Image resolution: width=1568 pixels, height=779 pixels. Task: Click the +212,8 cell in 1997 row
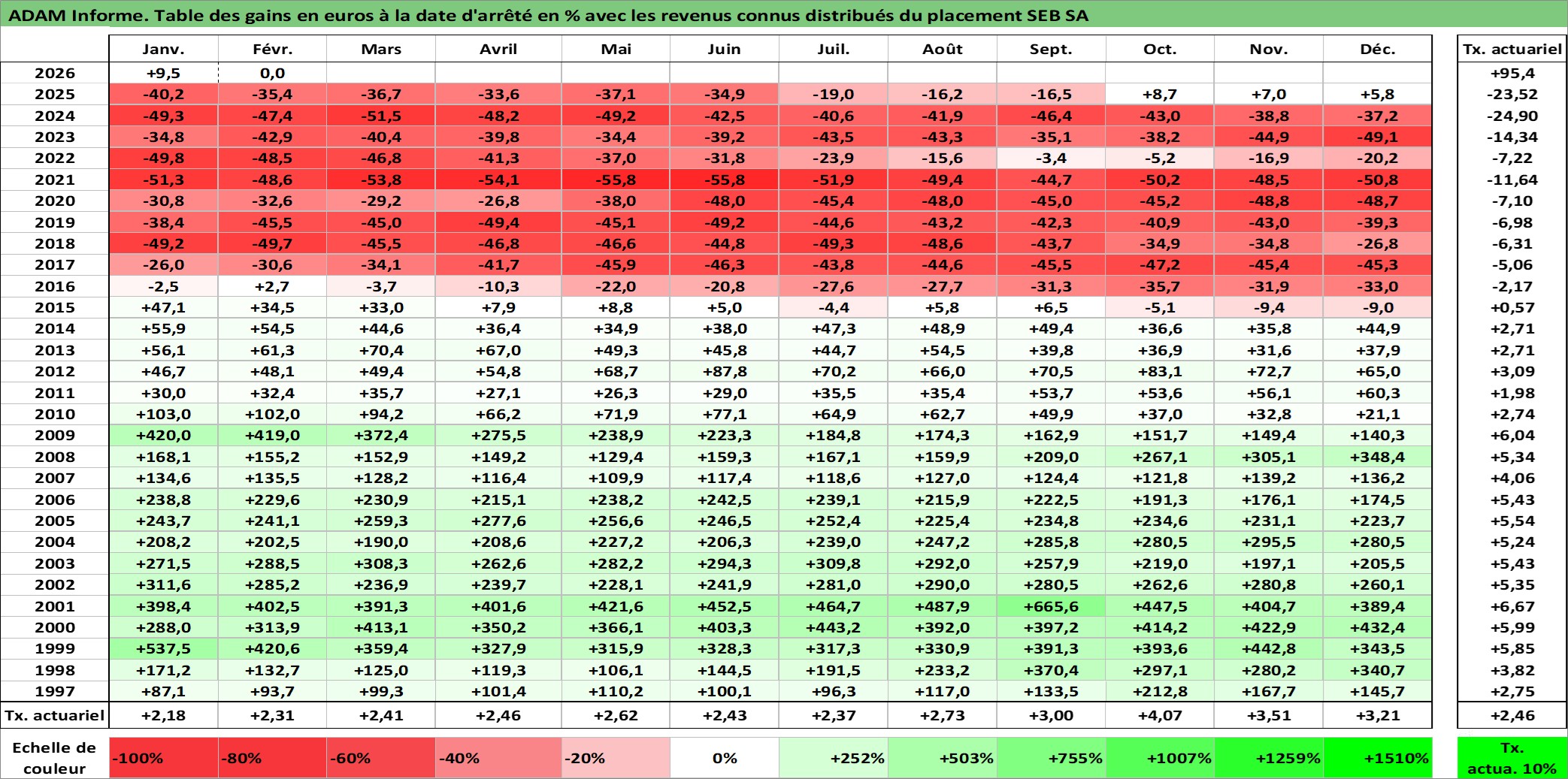pyautogui.click(x=1160, y=691)
